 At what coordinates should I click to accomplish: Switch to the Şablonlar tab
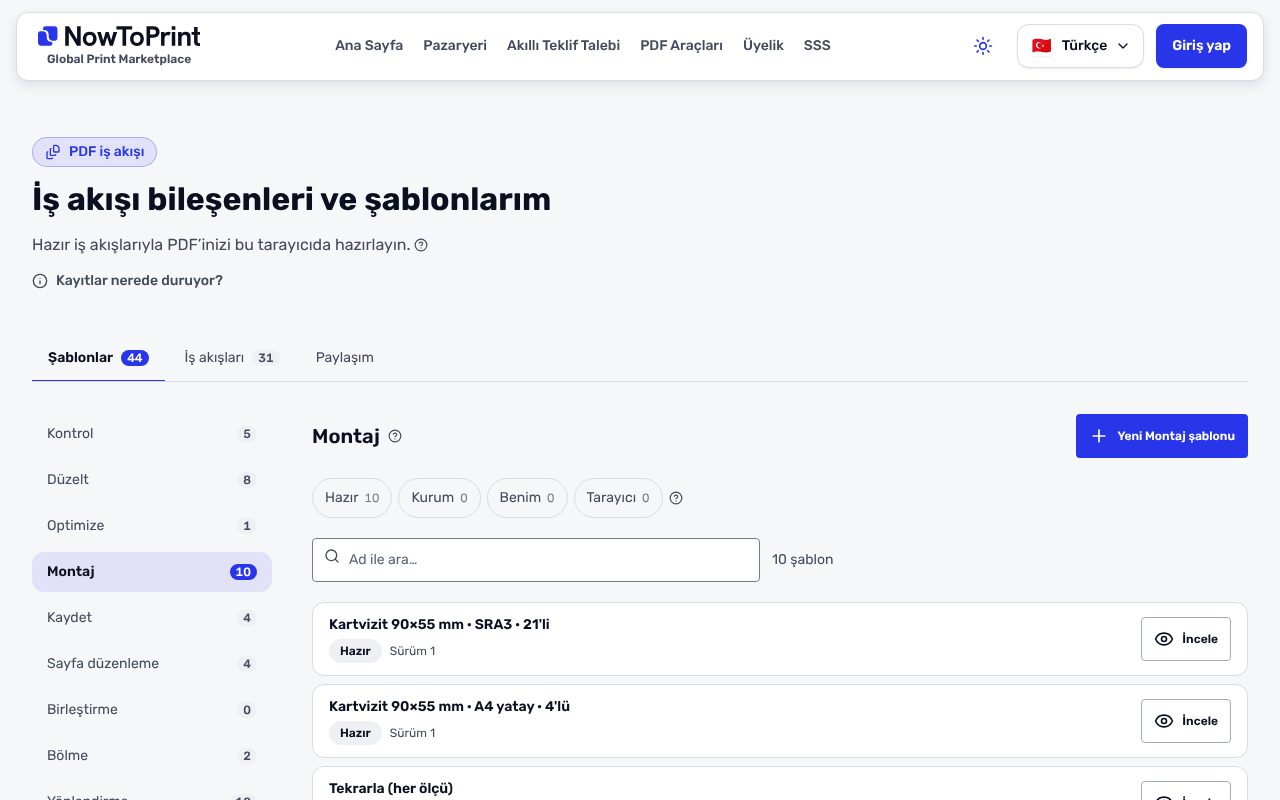[x=98, y=358]
